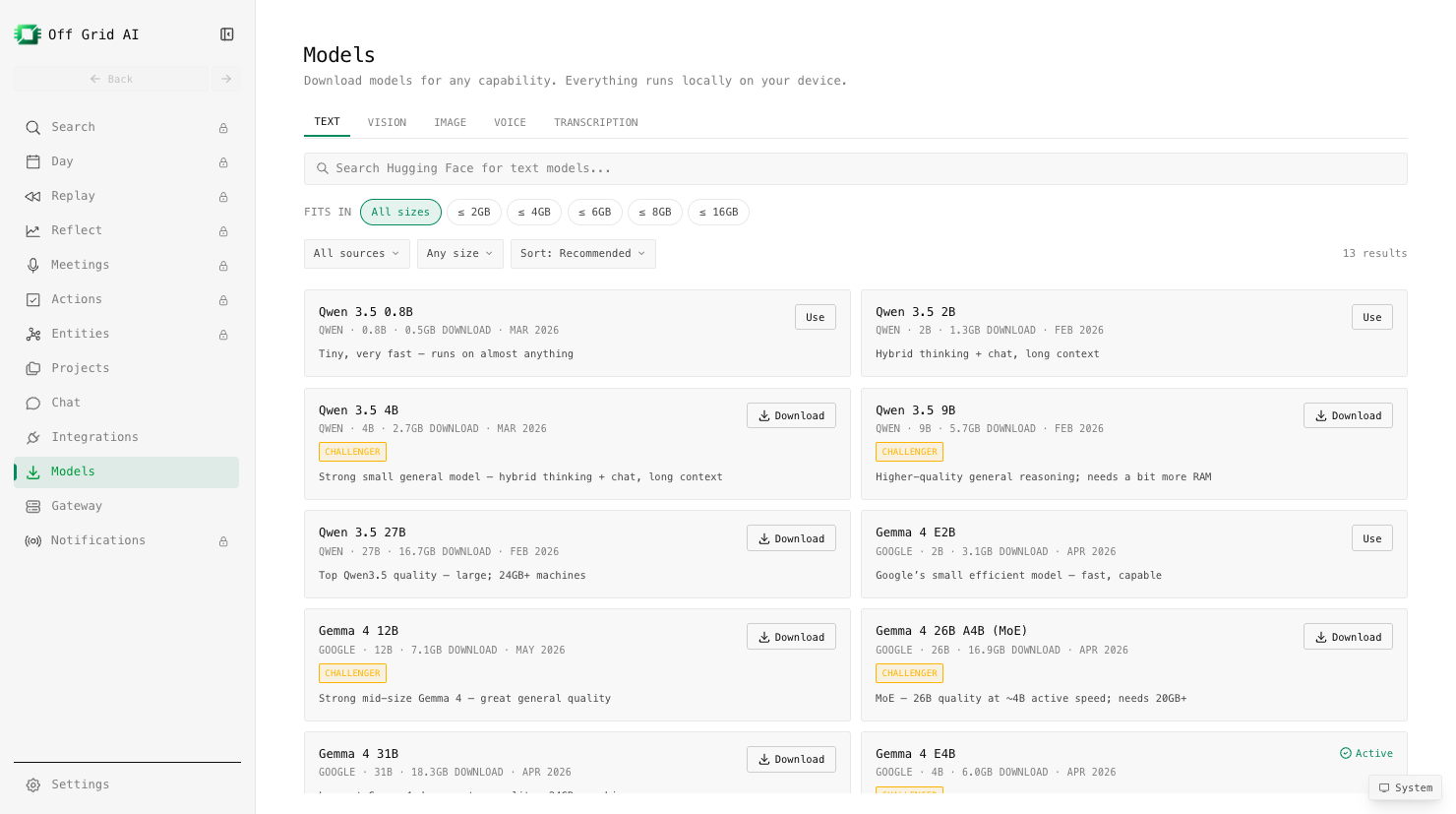Image resolution: width=1456 pixels, height=814 pixels.
Task: Filter models fitting in ≤ 16GB
Action: pyautogui.click(x=718, y=212)
